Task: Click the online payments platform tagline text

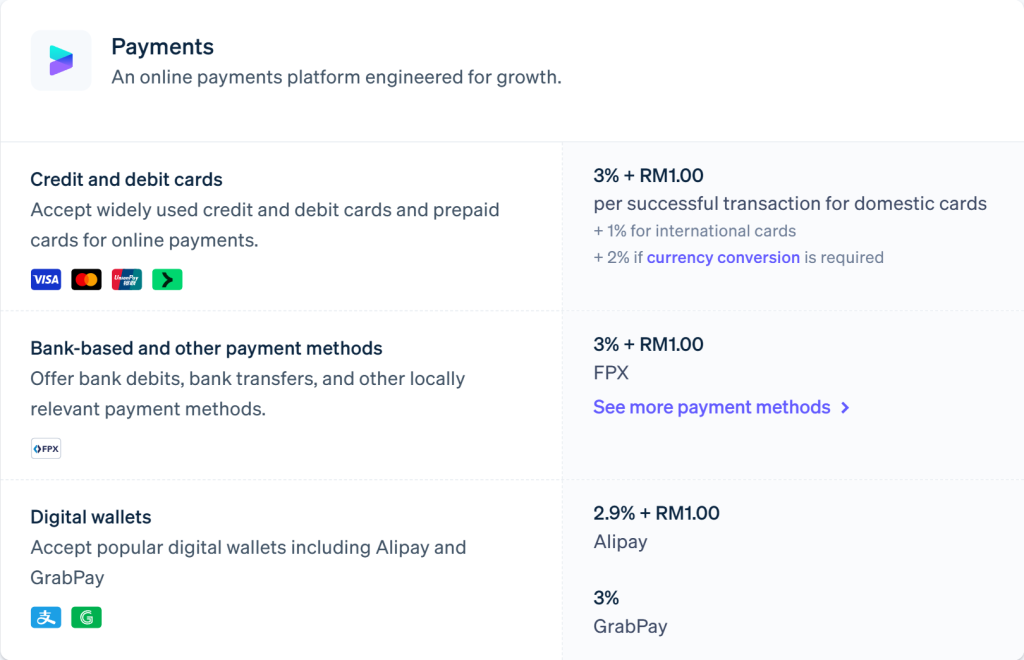Action: pyautogui.click(x=336, y=77)
